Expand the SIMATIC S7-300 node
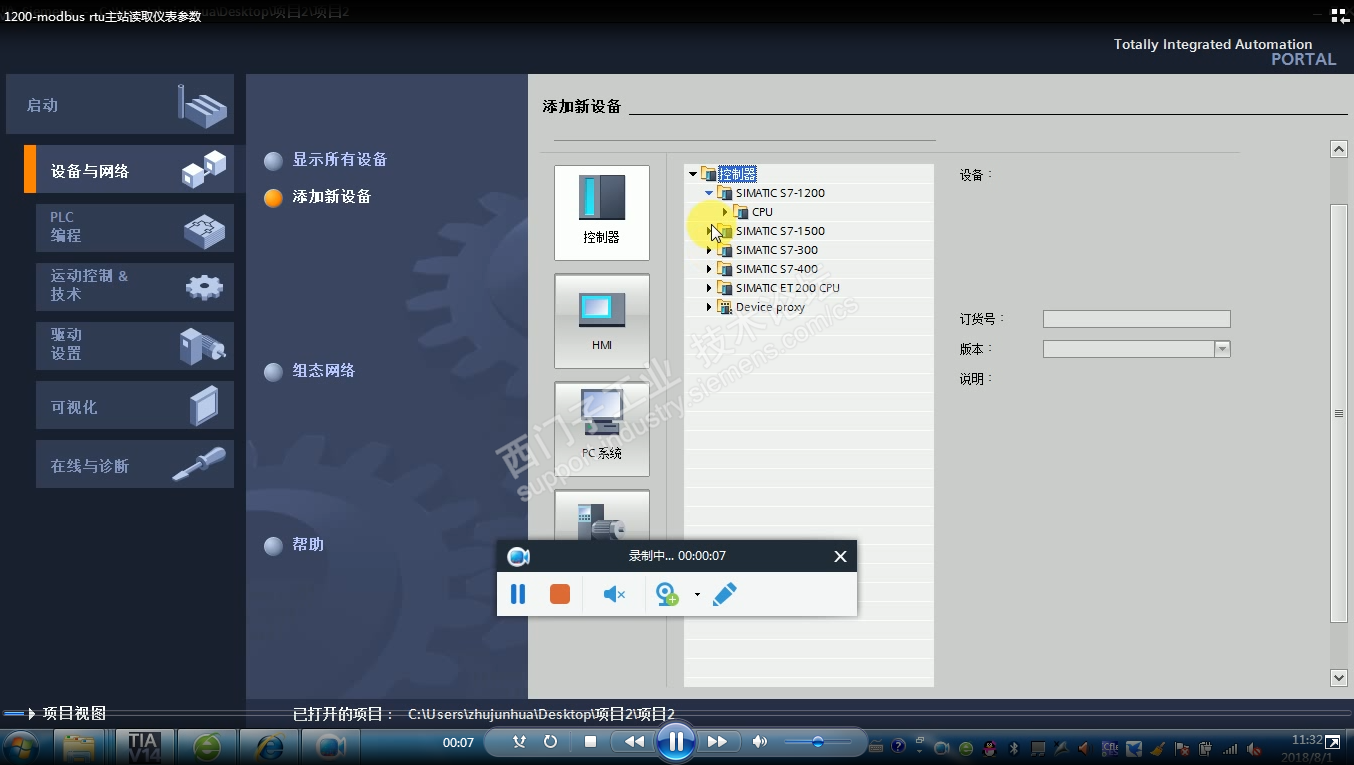Viewport: 1354px width, 765px height. (709, 250)
